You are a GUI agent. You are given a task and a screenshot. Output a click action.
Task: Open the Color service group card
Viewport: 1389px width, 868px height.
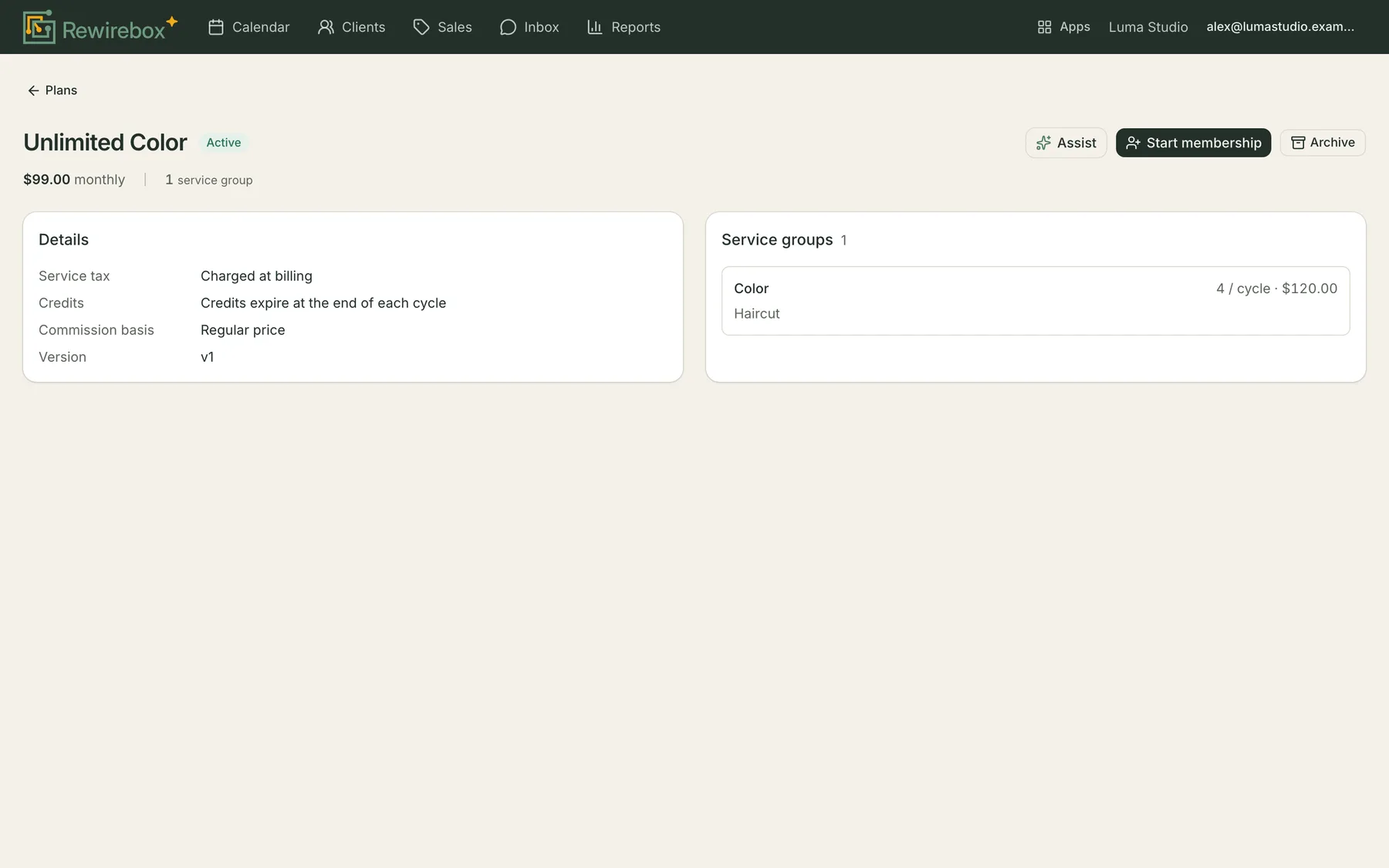[x=1036, y=301]
